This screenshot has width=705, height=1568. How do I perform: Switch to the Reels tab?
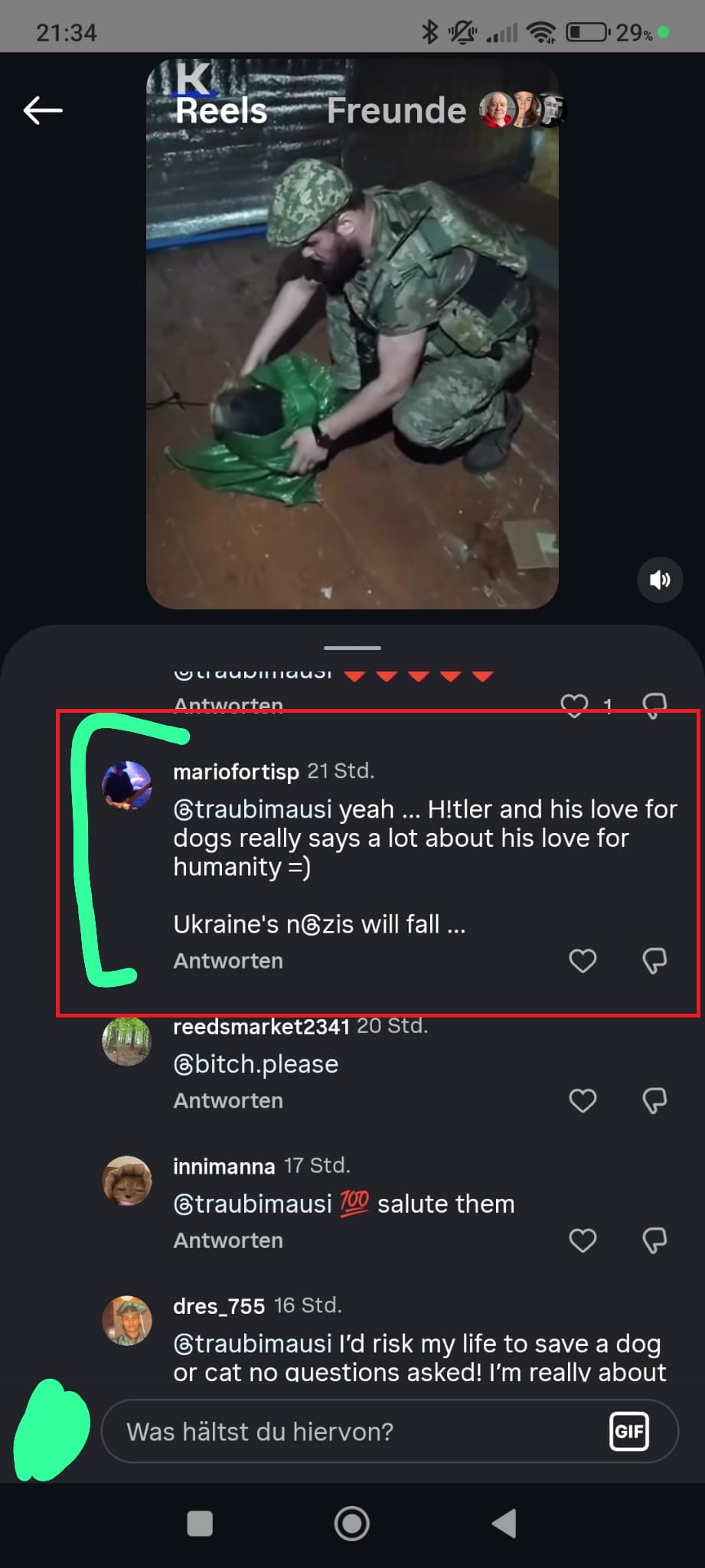point(220,109)
